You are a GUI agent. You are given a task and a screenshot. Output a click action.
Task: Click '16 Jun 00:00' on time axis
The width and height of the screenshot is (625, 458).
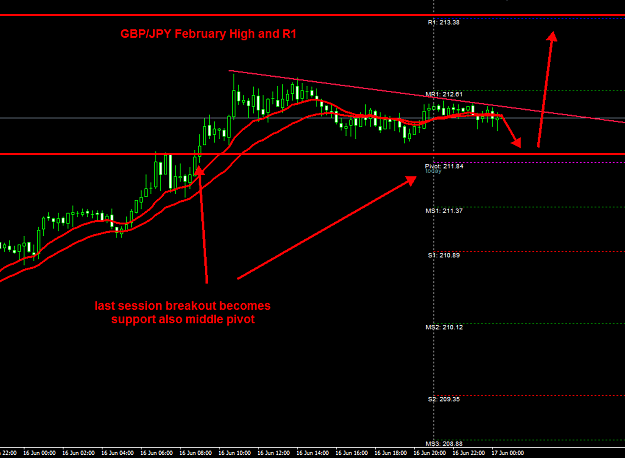39,453
